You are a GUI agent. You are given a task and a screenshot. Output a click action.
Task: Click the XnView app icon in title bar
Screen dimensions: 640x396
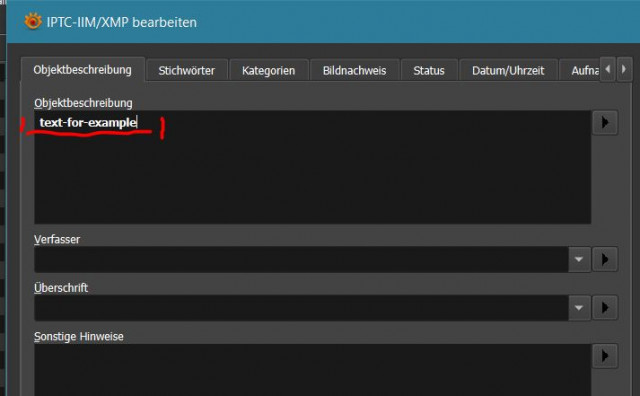click(x=33, y=21)
